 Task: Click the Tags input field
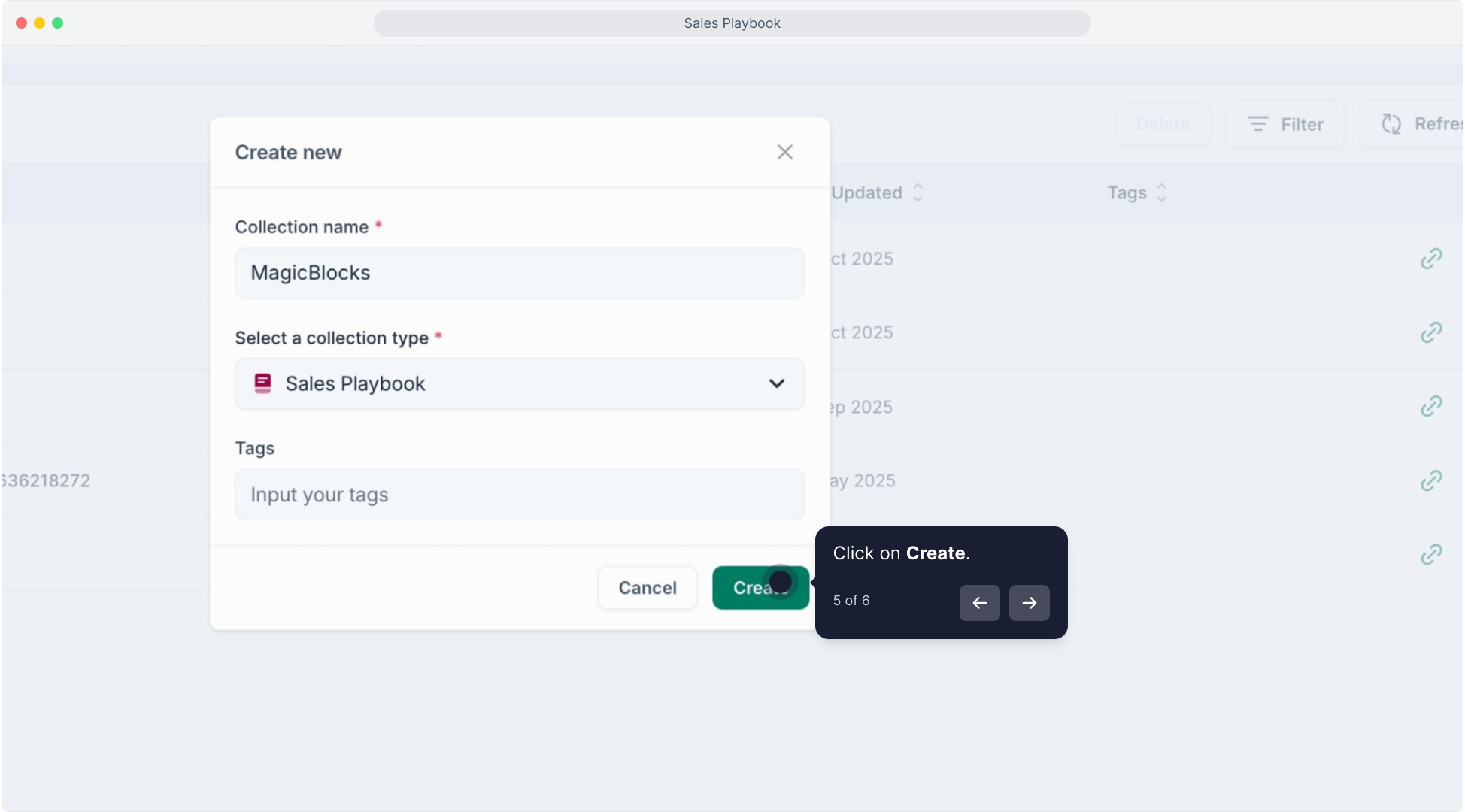tap(520, 495)
